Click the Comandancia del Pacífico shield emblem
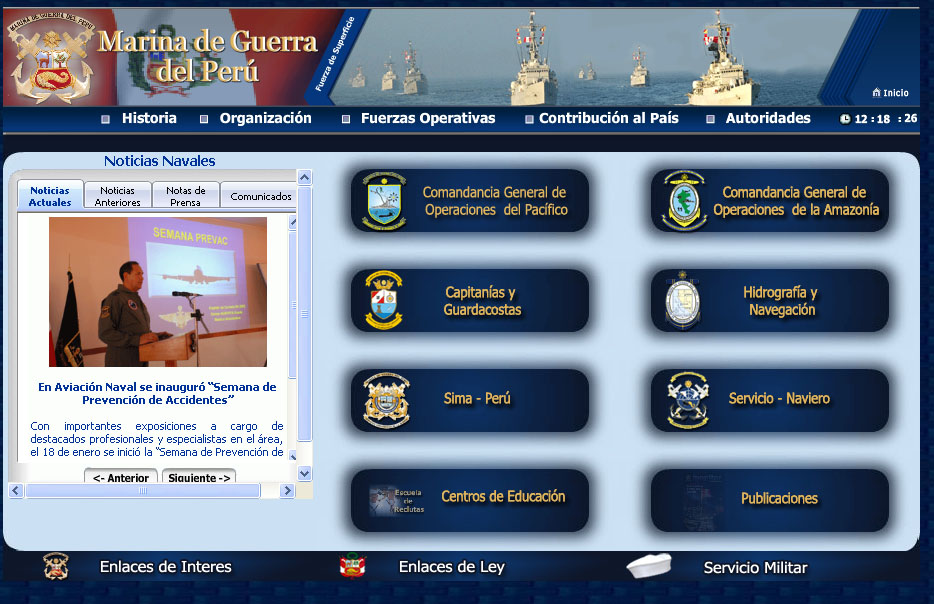This screenshot has width=934, height=604. point(384,201)
